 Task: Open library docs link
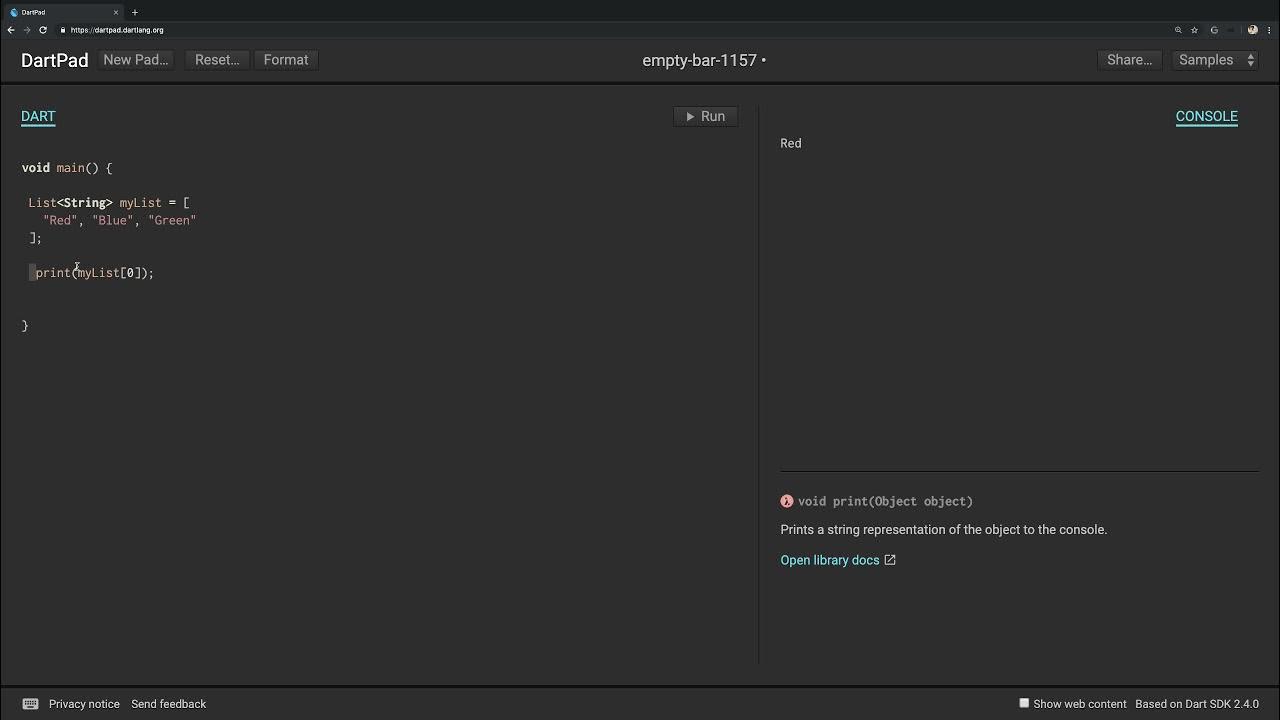point(830,560)
